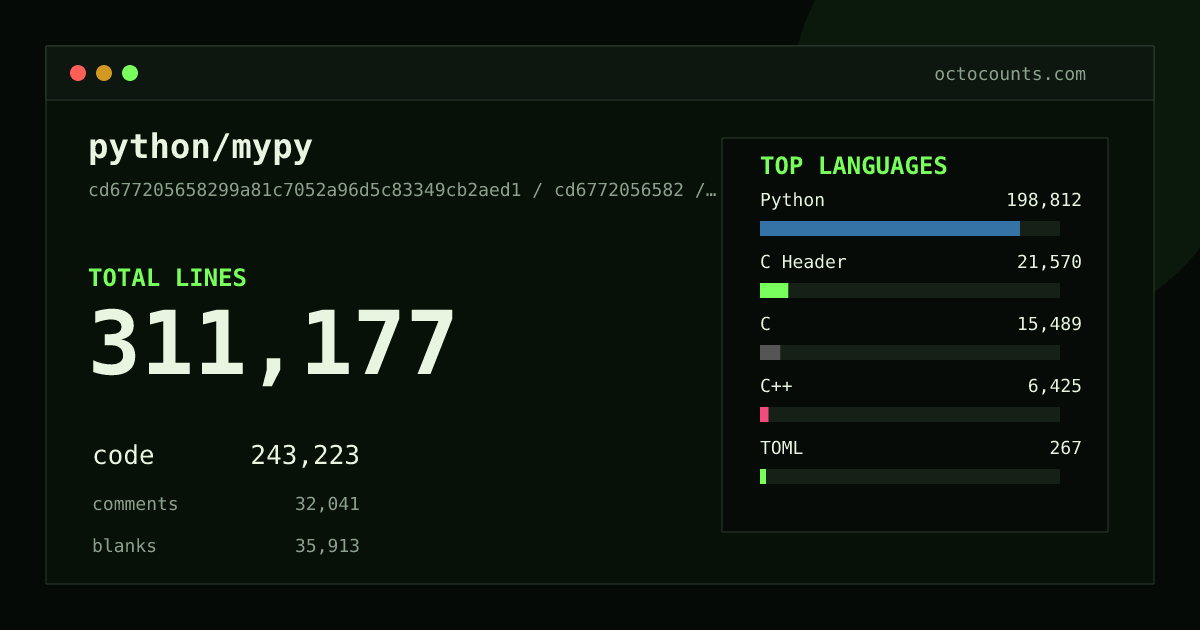Select the Python line count 198,812
This screenshot has height=630, width=1200.
point(1044,200)
